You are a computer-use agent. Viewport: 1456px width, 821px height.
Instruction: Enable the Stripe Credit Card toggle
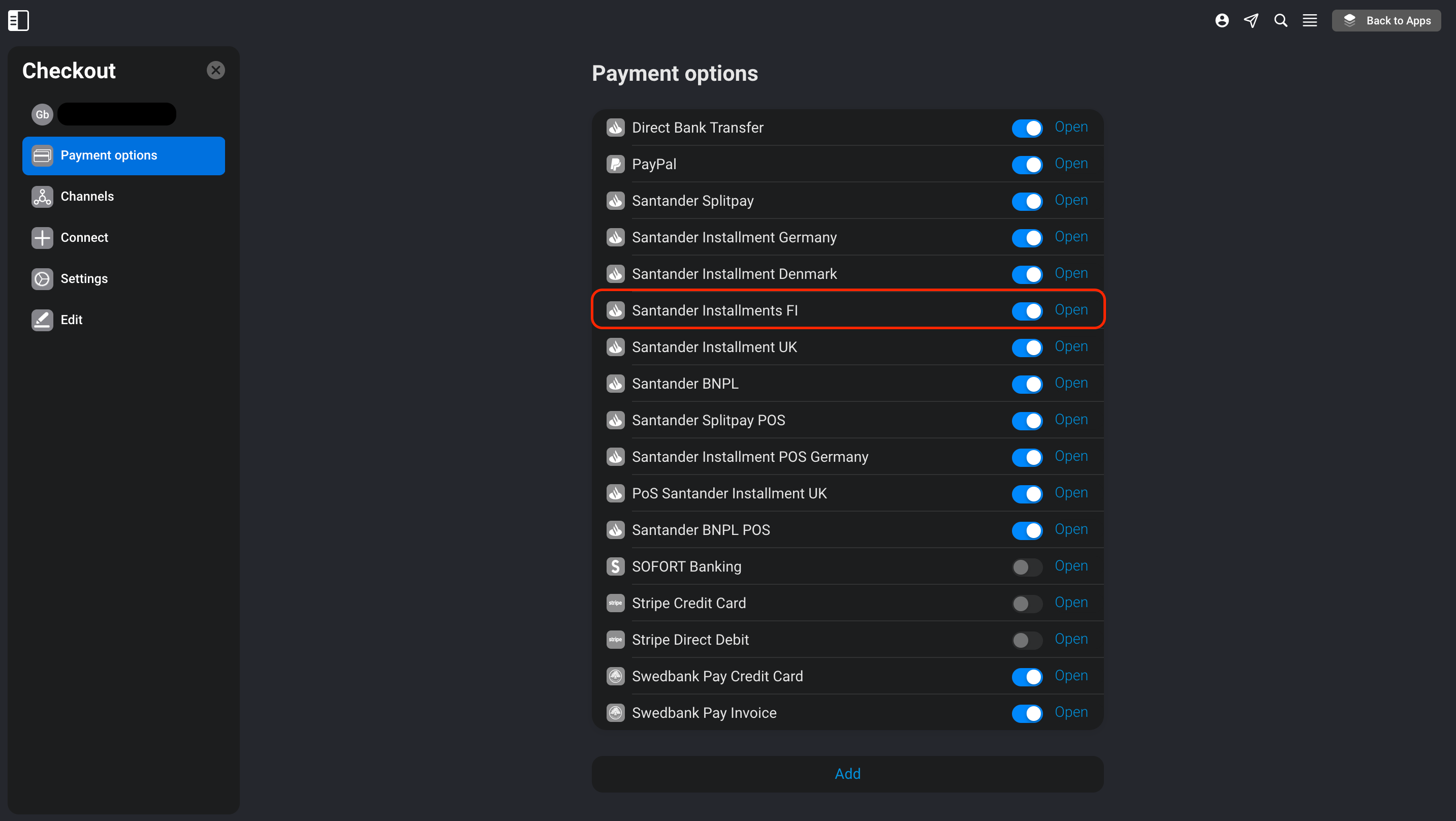(x=1027, y=604)
